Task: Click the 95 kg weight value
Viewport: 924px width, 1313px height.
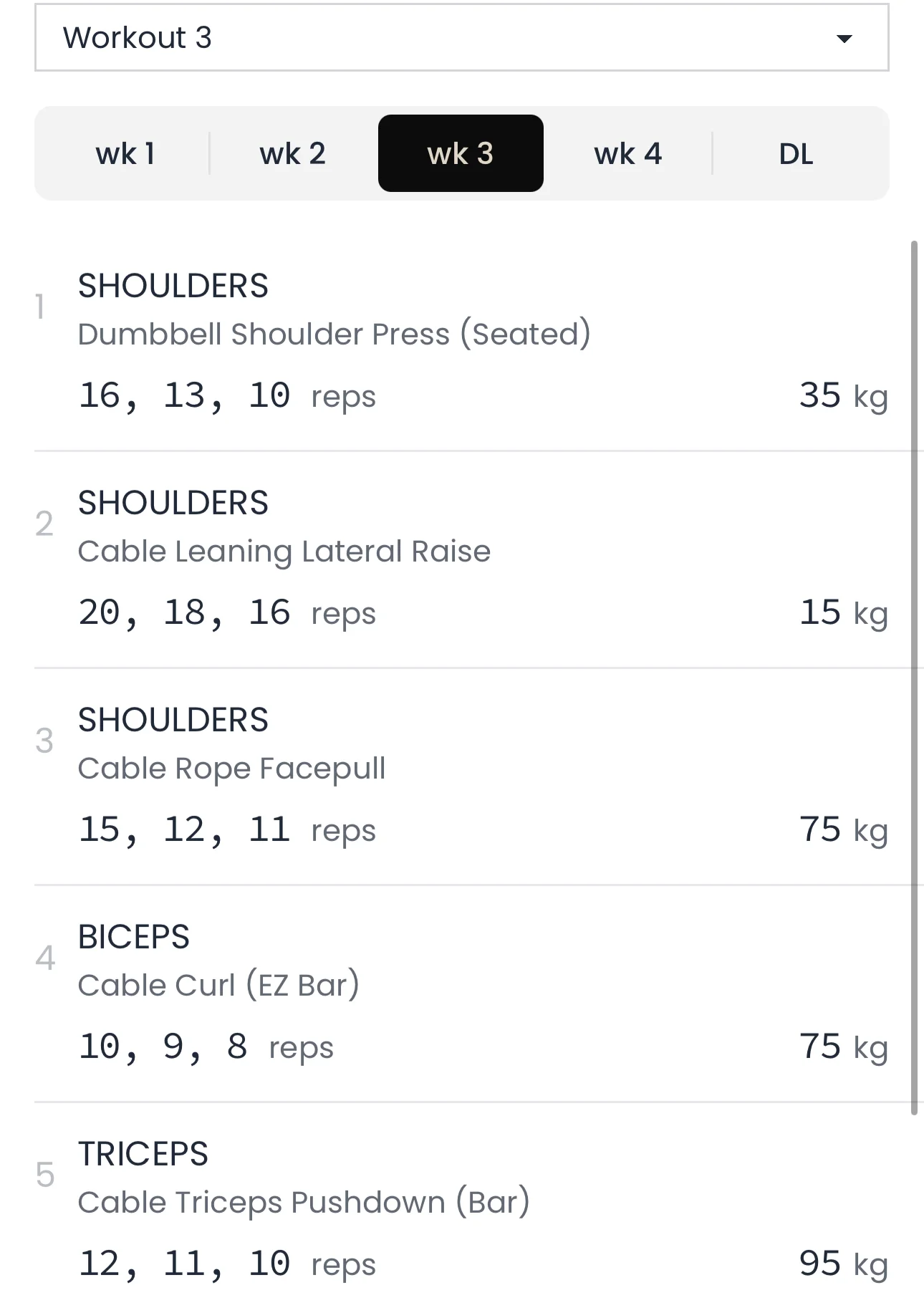Action: point(843,1264)
